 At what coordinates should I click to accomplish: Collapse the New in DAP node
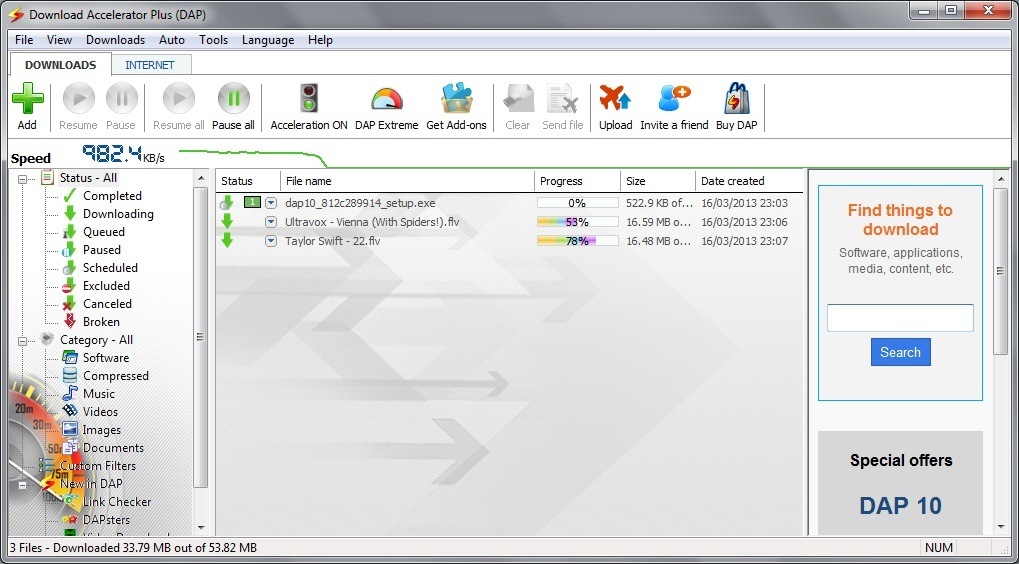[23, 485]
